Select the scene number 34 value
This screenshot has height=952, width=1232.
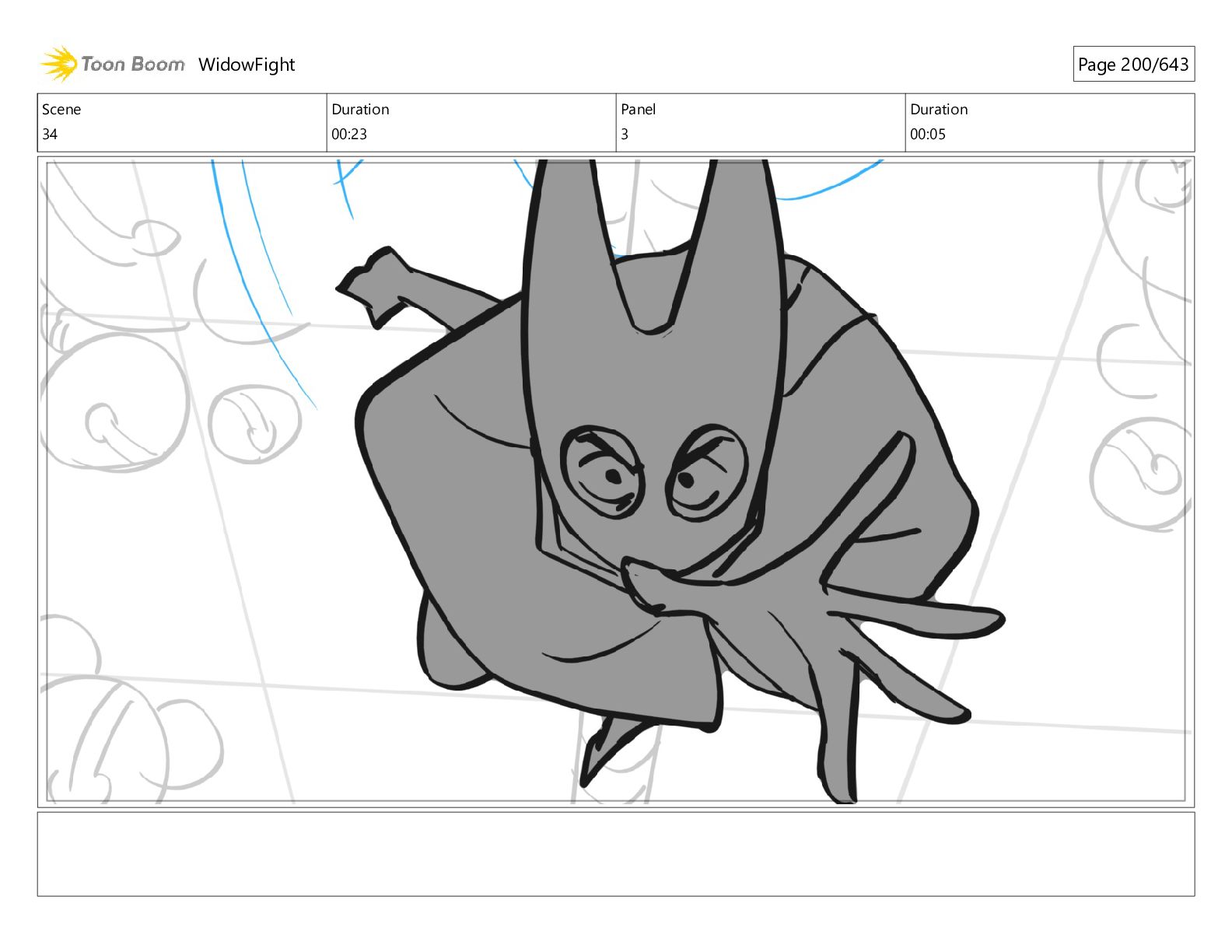(50, 134)
